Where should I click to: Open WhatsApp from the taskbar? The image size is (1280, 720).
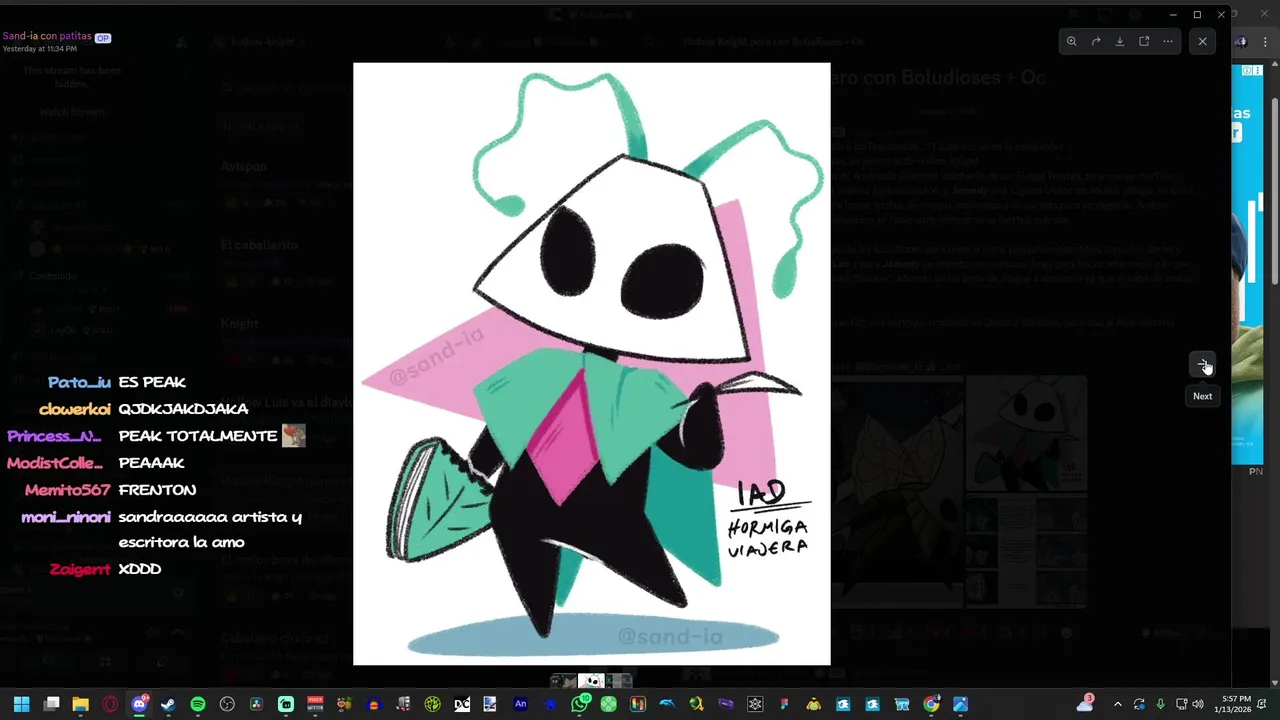579,704
